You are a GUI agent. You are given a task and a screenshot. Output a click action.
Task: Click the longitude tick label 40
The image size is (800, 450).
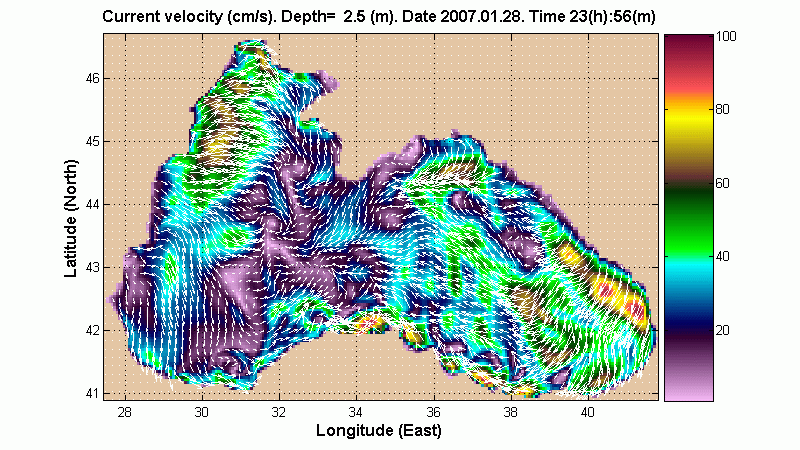click(x=588, y=412)
